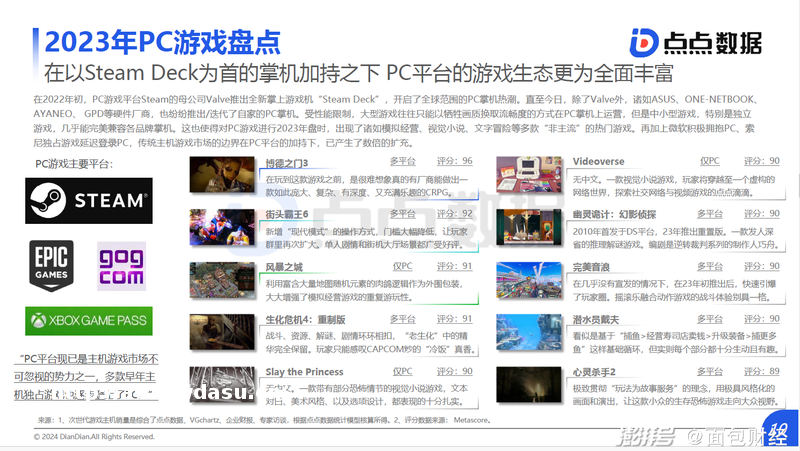Click the 评分: 96 score for 博德之门3
This screenshot has width=800, height=451.
click(x=455, y=161)
